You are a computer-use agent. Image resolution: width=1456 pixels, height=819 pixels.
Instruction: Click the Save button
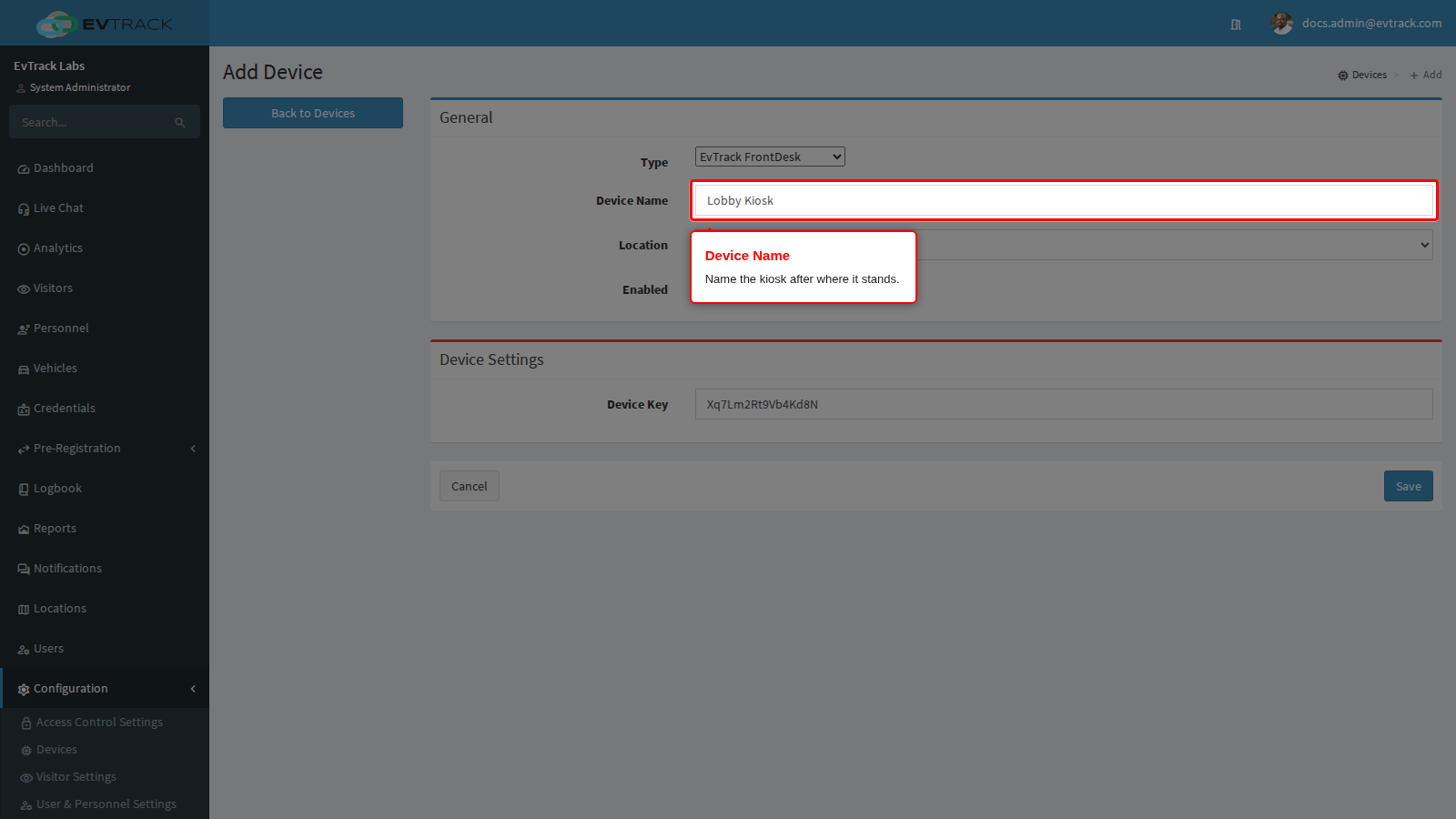click(x=1409, y=486)
